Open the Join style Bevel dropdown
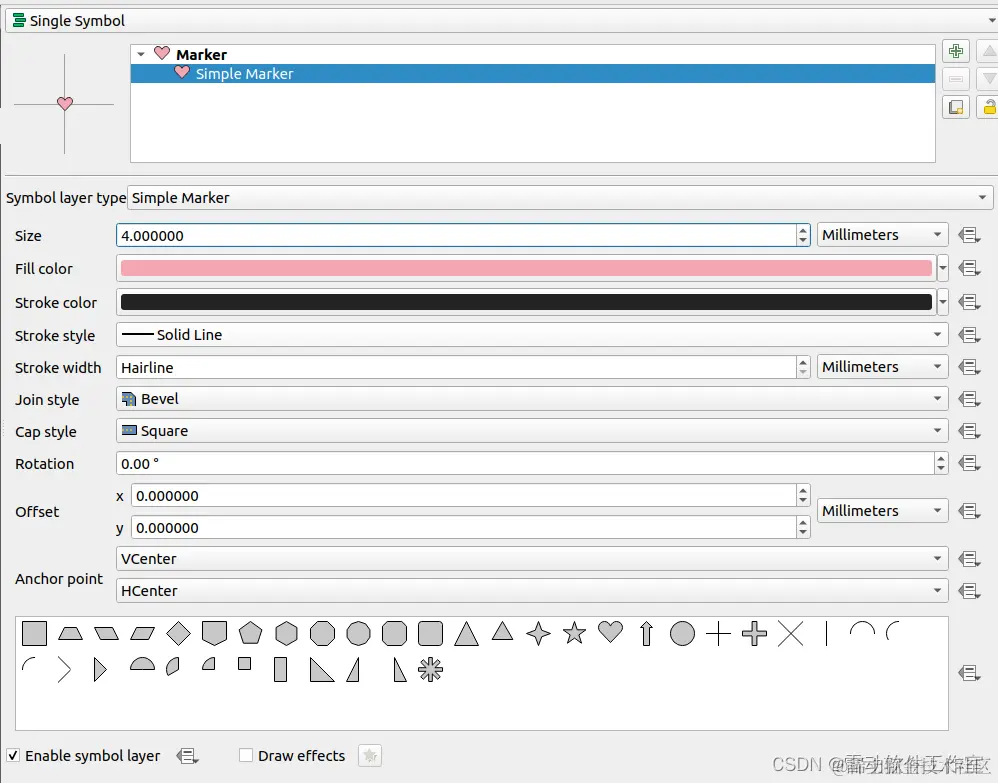The width and height of the screenshot is (998, 783). coord(532,399)
